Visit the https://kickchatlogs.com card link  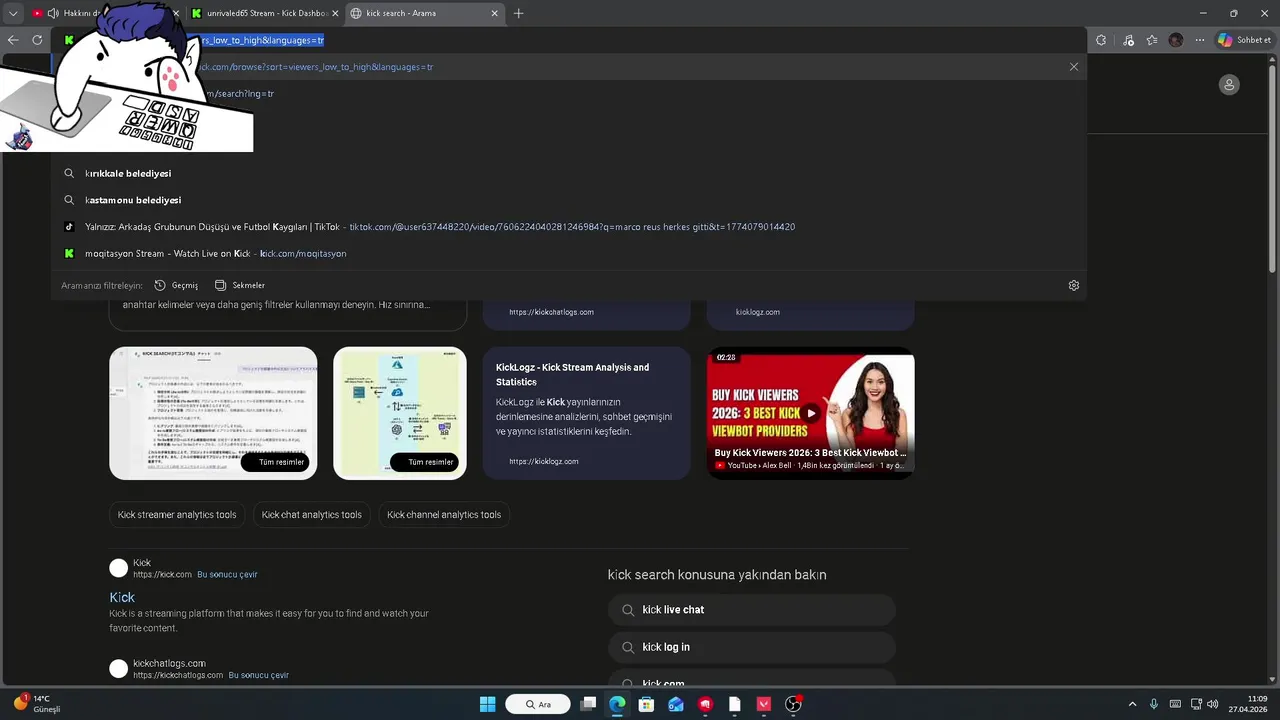tap(551, 312)
